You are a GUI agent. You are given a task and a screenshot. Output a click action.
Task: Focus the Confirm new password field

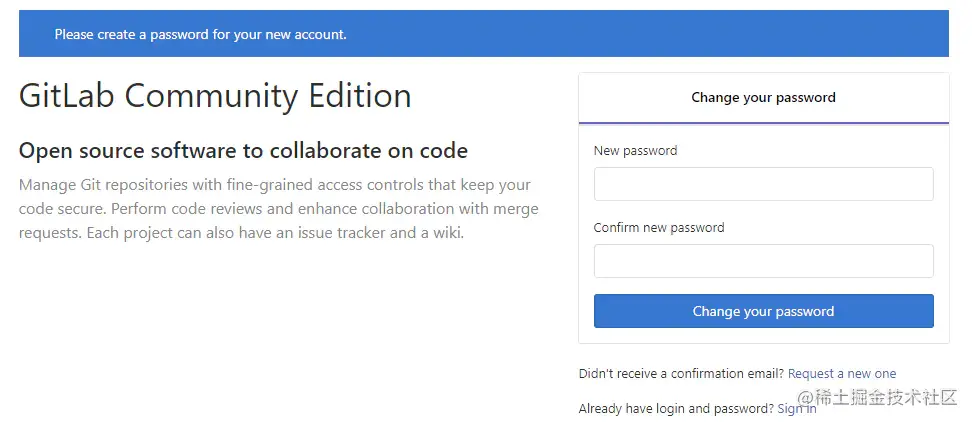point(763,261)
